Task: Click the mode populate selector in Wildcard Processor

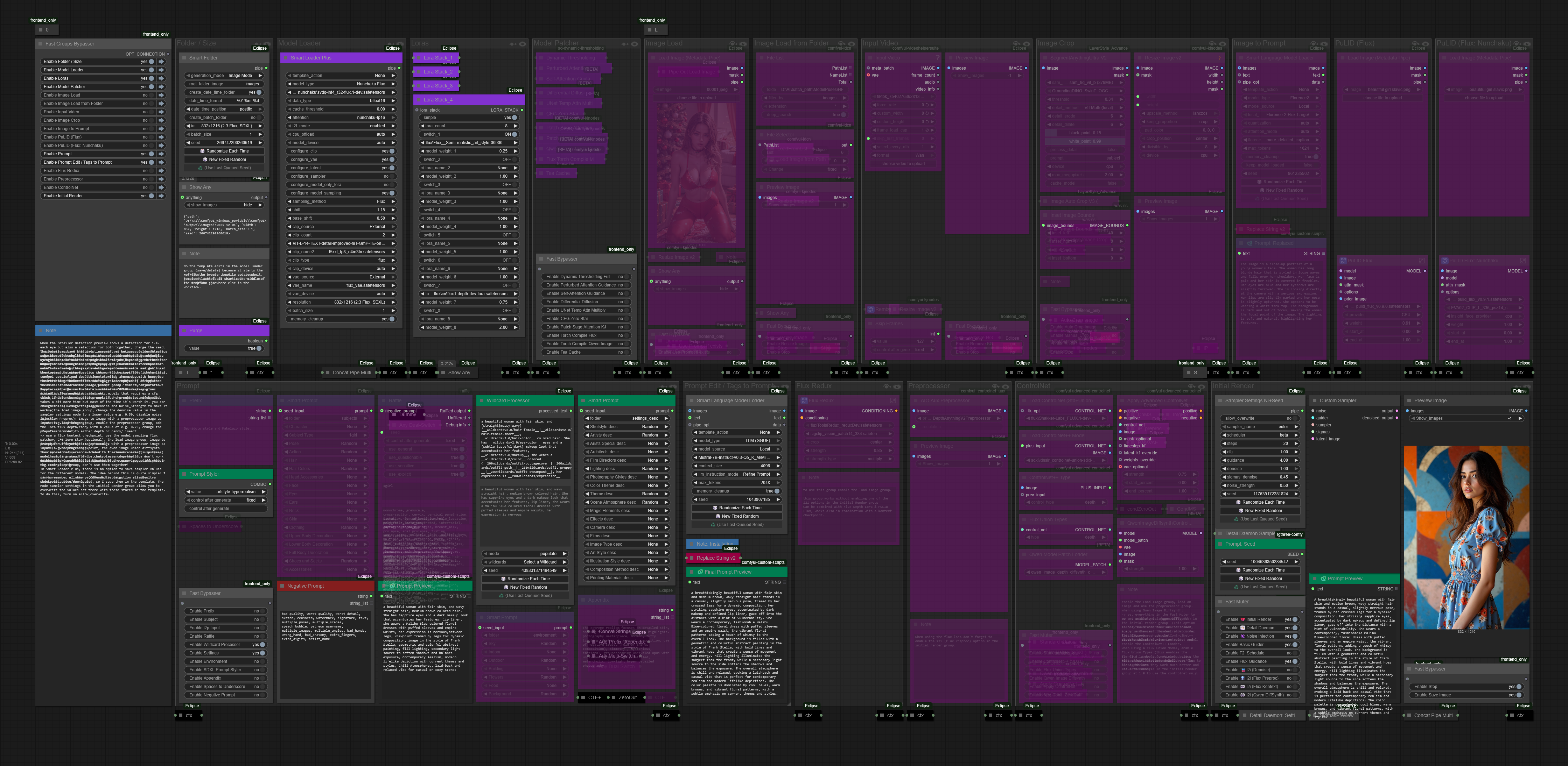Action: point(525,554)
